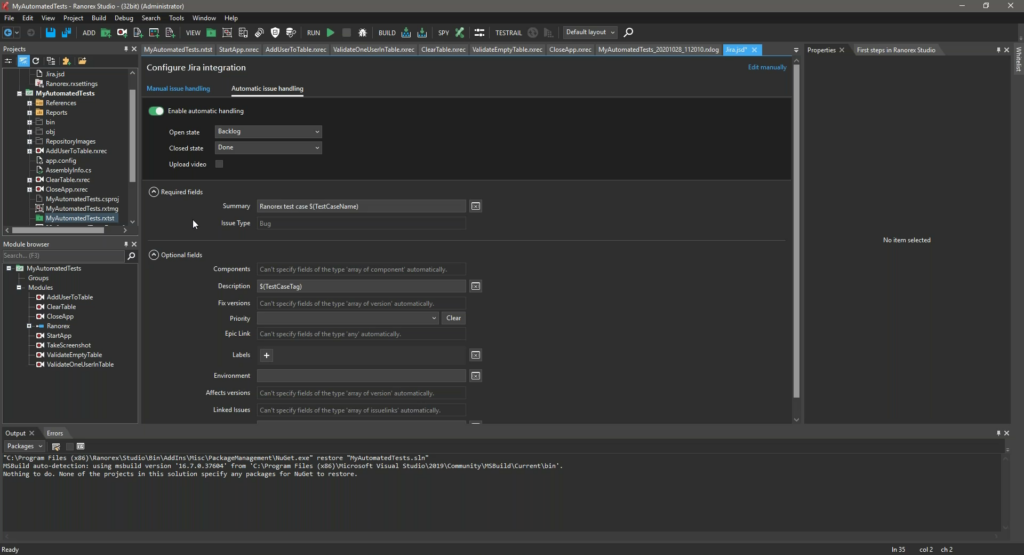Click the Save file toolbar icon

[50, 32]
